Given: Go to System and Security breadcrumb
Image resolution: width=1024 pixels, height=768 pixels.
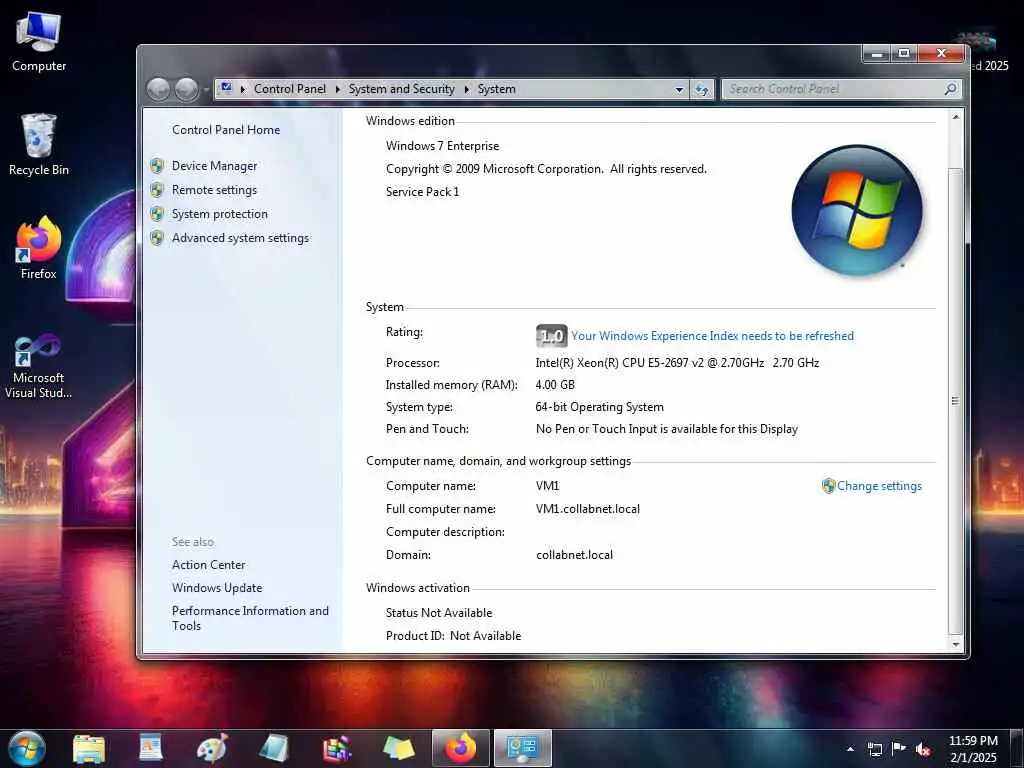Looking at the screenshot, I should pos(401,89).
